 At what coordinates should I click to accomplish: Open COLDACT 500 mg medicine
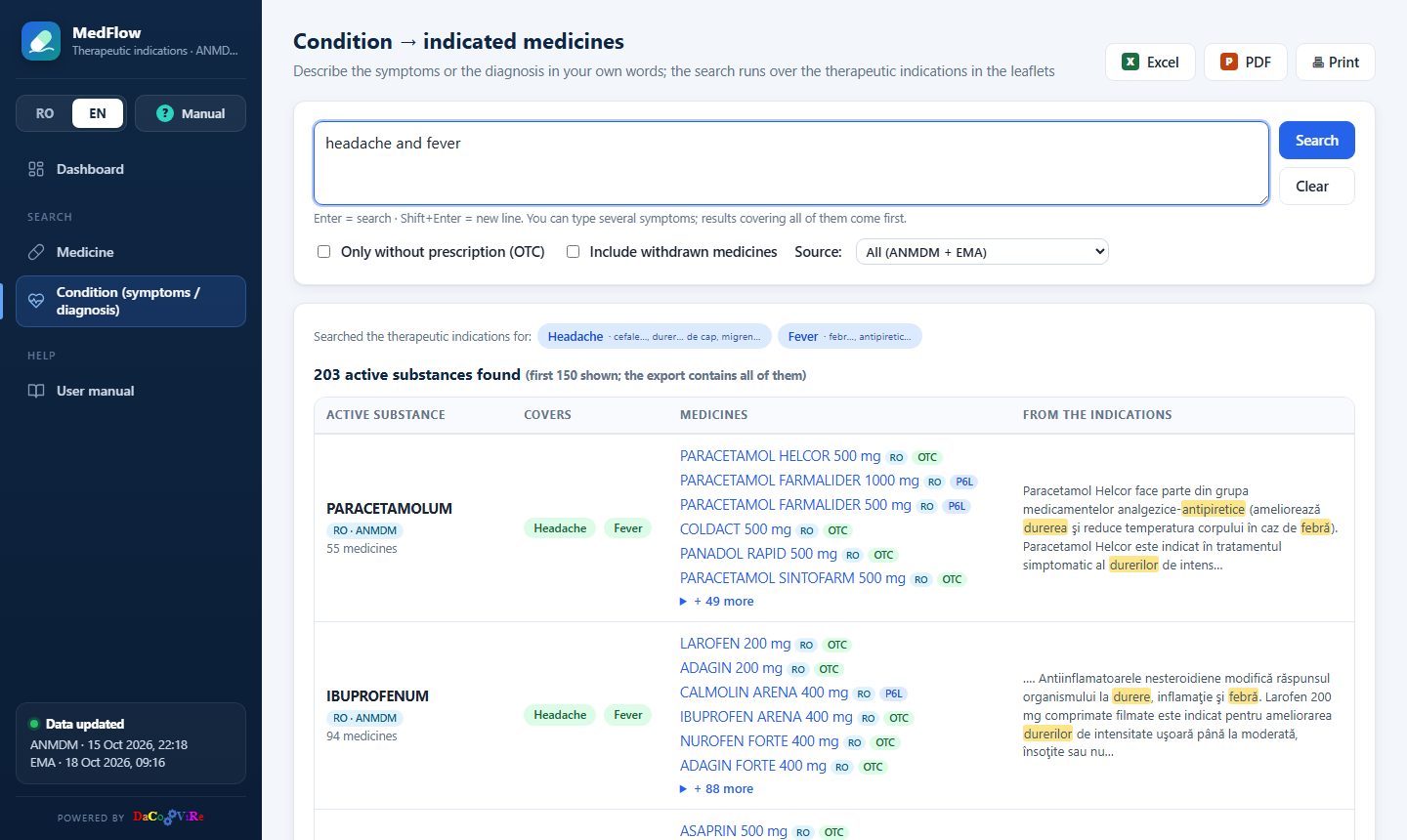[x=736, y=529]
